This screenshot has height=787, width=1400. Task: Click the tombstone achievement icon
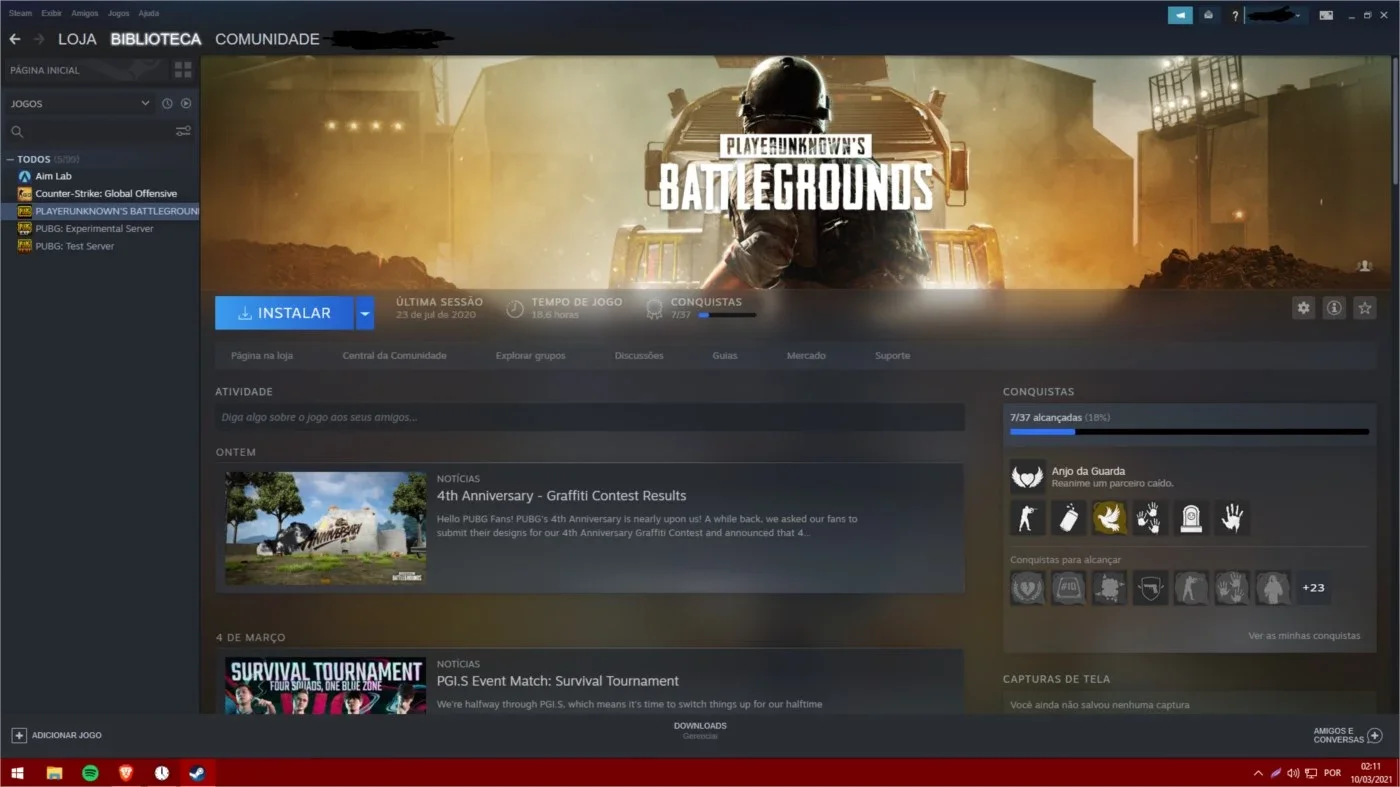1191,518
